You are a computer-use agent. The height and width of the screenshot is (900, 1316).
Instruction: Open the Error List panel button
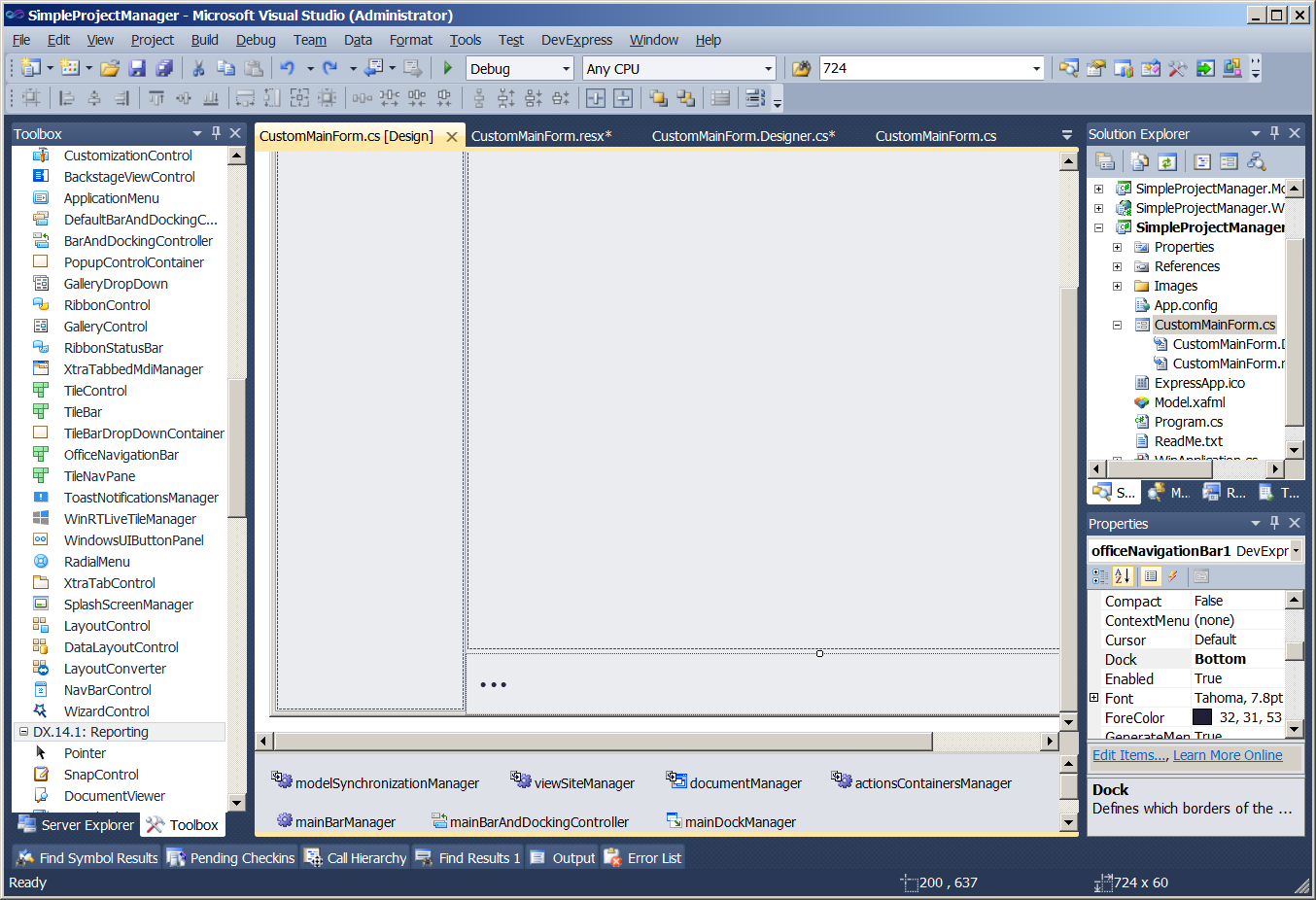(x=642, y=857)
